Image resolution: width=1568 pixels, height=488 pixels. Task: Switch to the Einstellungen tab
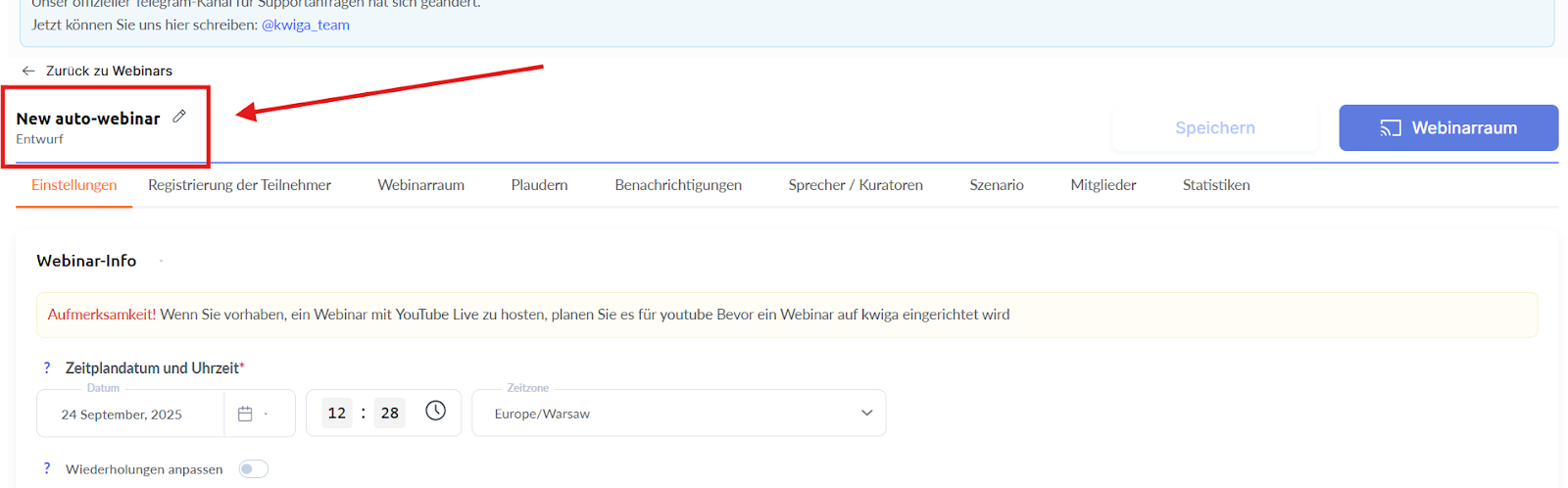73,185
